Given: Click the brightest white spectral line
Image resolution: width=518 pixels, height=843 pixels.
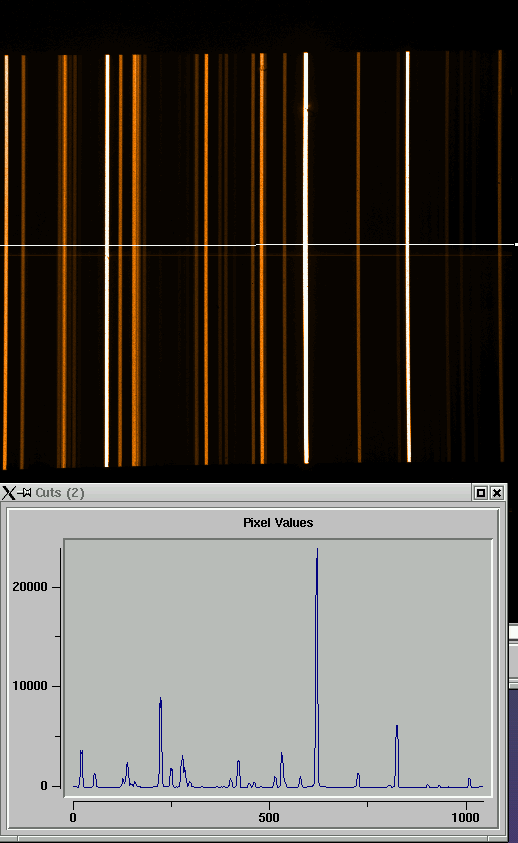Looking at the screenshot, I should tap(306, 258).
